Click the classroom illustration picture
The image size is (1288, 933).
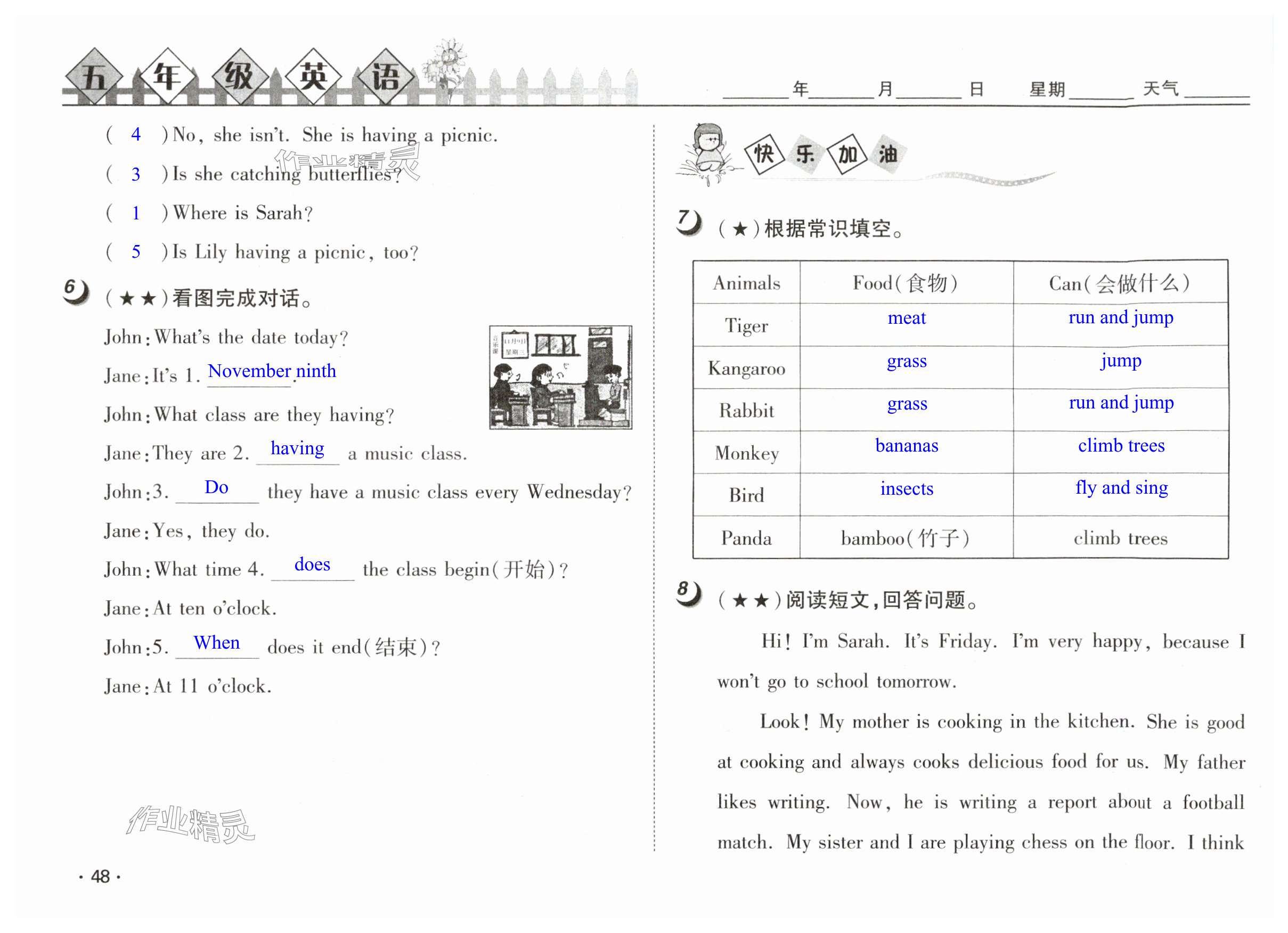(560, 377)
